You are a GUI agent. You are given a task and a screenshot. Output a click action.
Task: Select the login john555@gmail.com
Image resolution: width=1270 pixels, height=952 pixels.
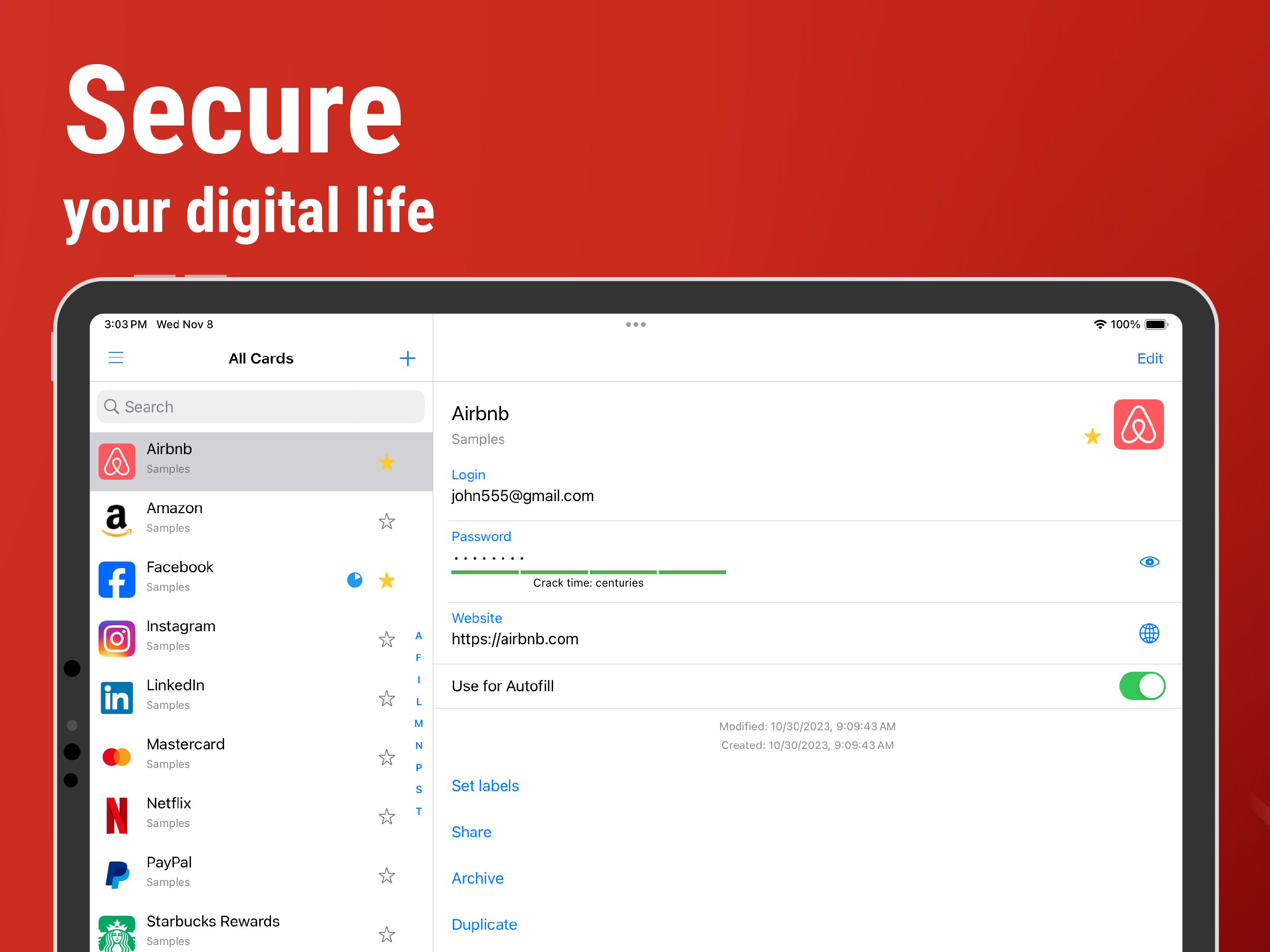click(x=523, y=496)
